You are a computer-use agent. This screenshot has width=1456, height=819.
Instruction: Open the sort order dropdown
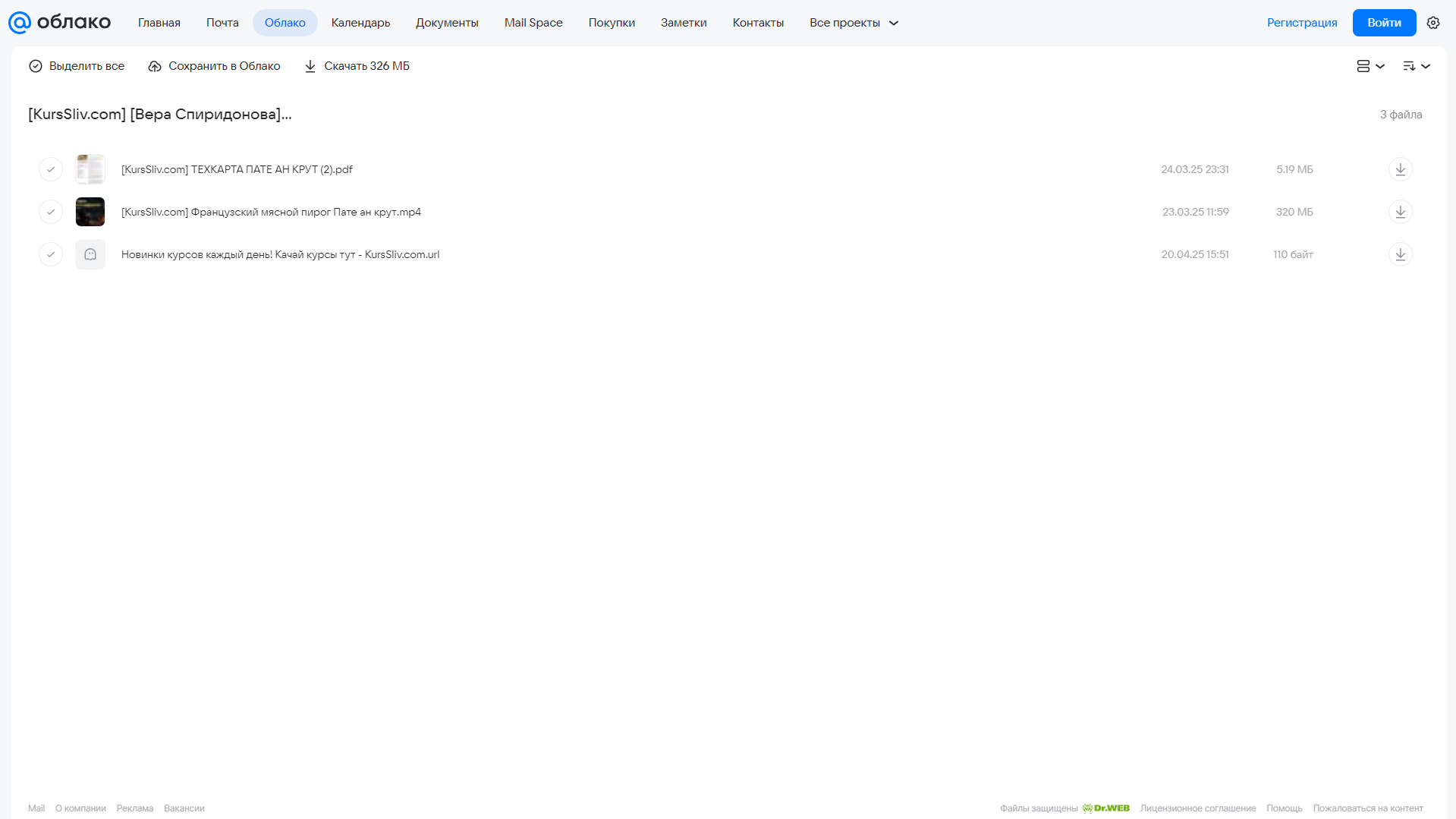tap(1416, 66)
